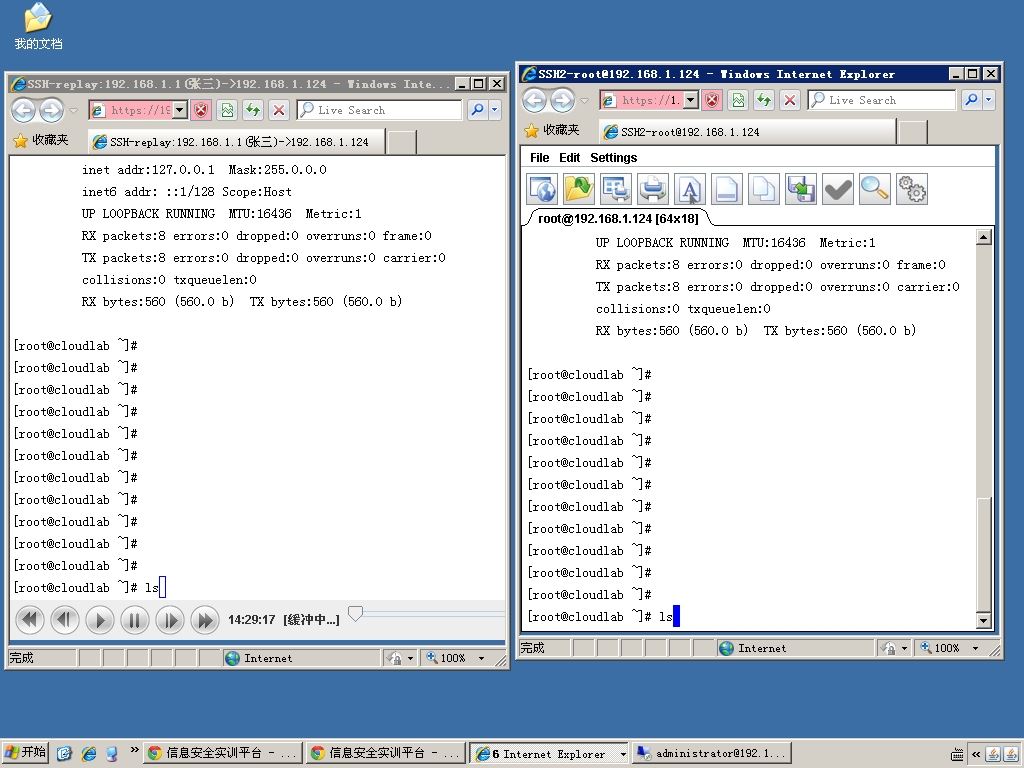Select the root@192.168.1.124 [64x18] session tab
The height and width of the screenshot is (768, 1024).
tap(618, 218)
